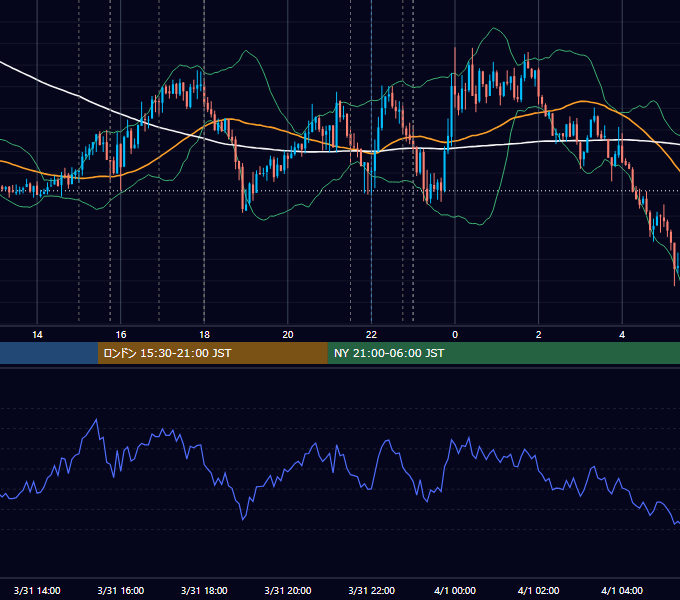Click the 22 hour axis label
Viewport: 680px width, 600px height.
pyautogui.click(x=371, y=335)
